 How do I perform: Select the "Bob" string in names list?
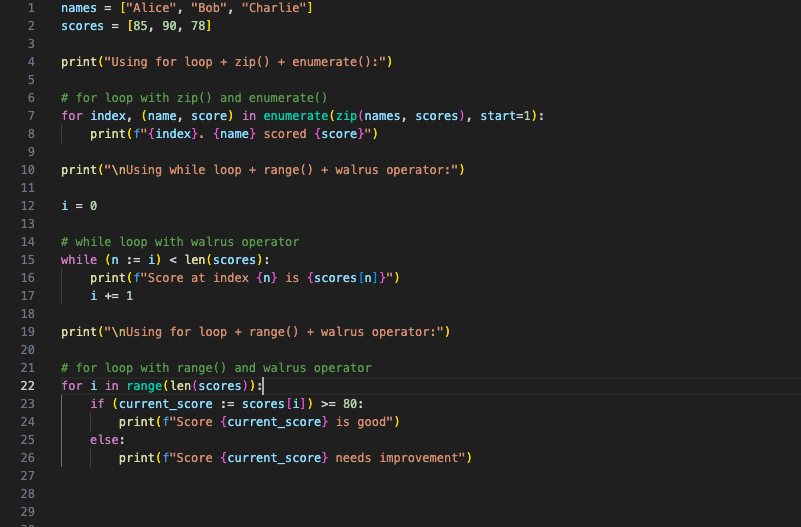[209, 8]
